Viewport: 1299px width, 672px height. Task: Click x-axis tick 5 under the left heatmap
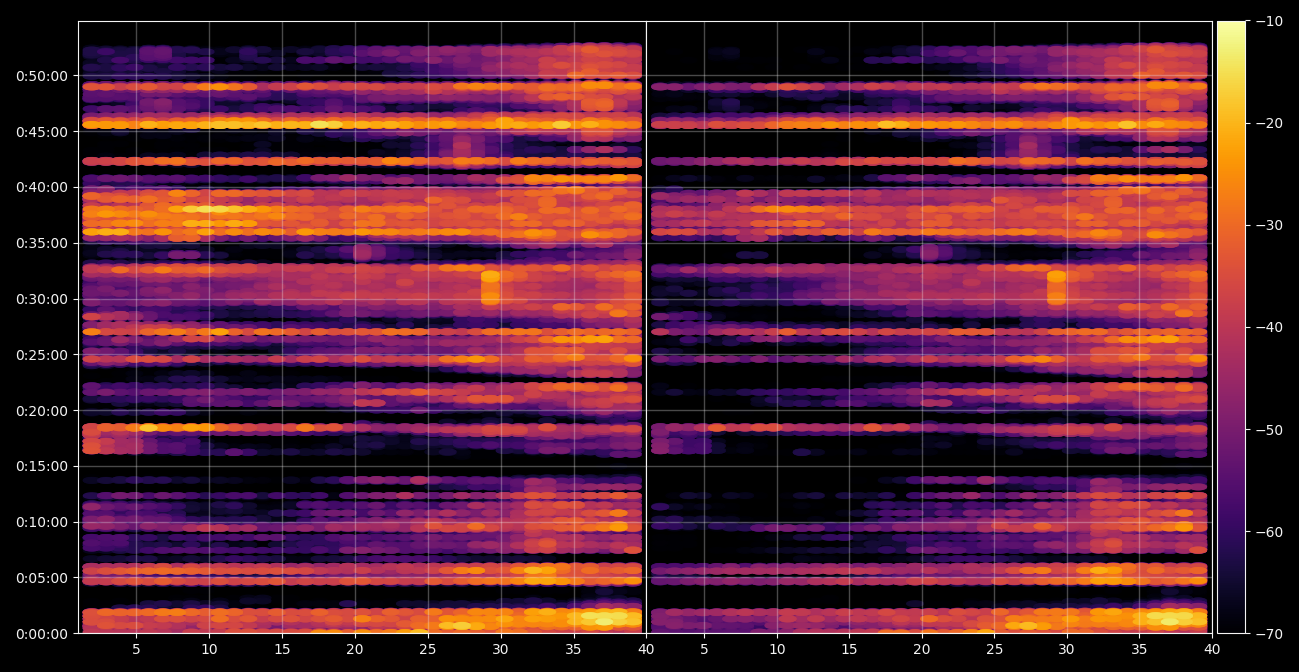click(137, 649)
